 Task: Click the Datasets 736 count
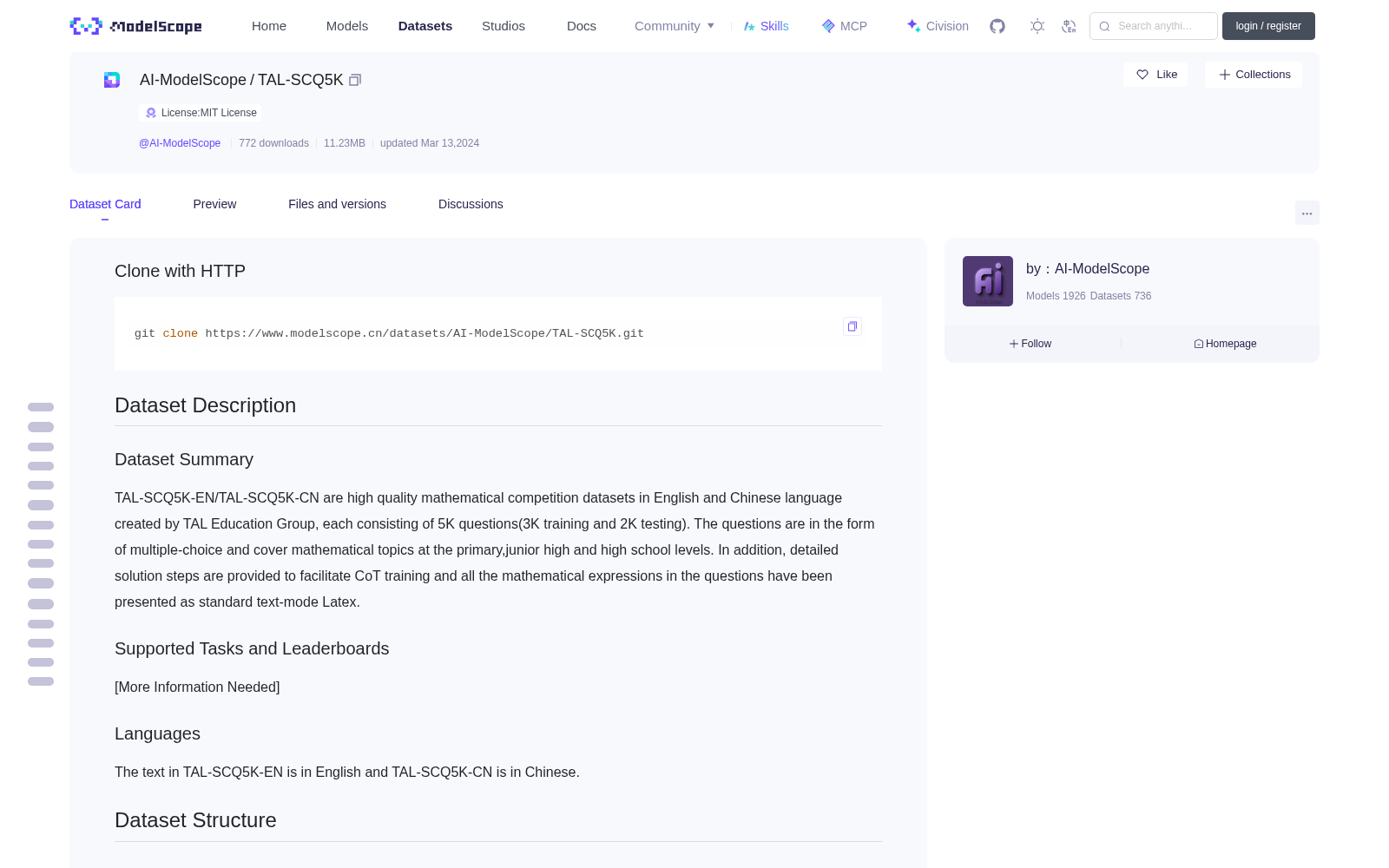(x=1121, y=296)
